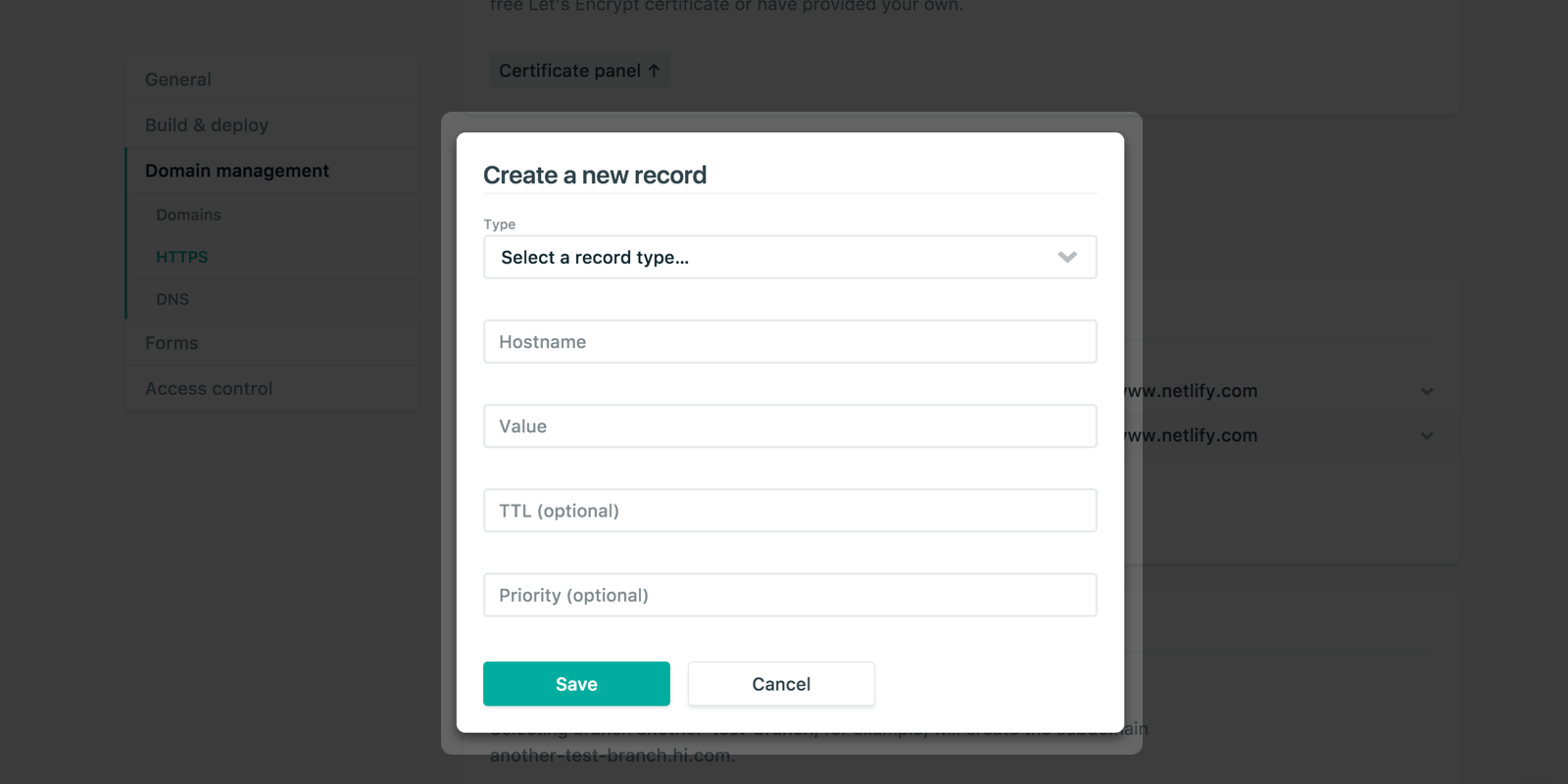Select the HTTPS sub-item
The width and height of the screenshot is (1568, 784).
tap(182, 257)
